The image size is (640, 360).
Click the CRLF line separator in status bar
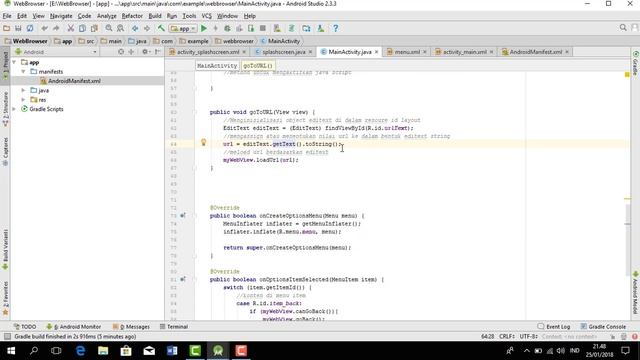point(507,336)
